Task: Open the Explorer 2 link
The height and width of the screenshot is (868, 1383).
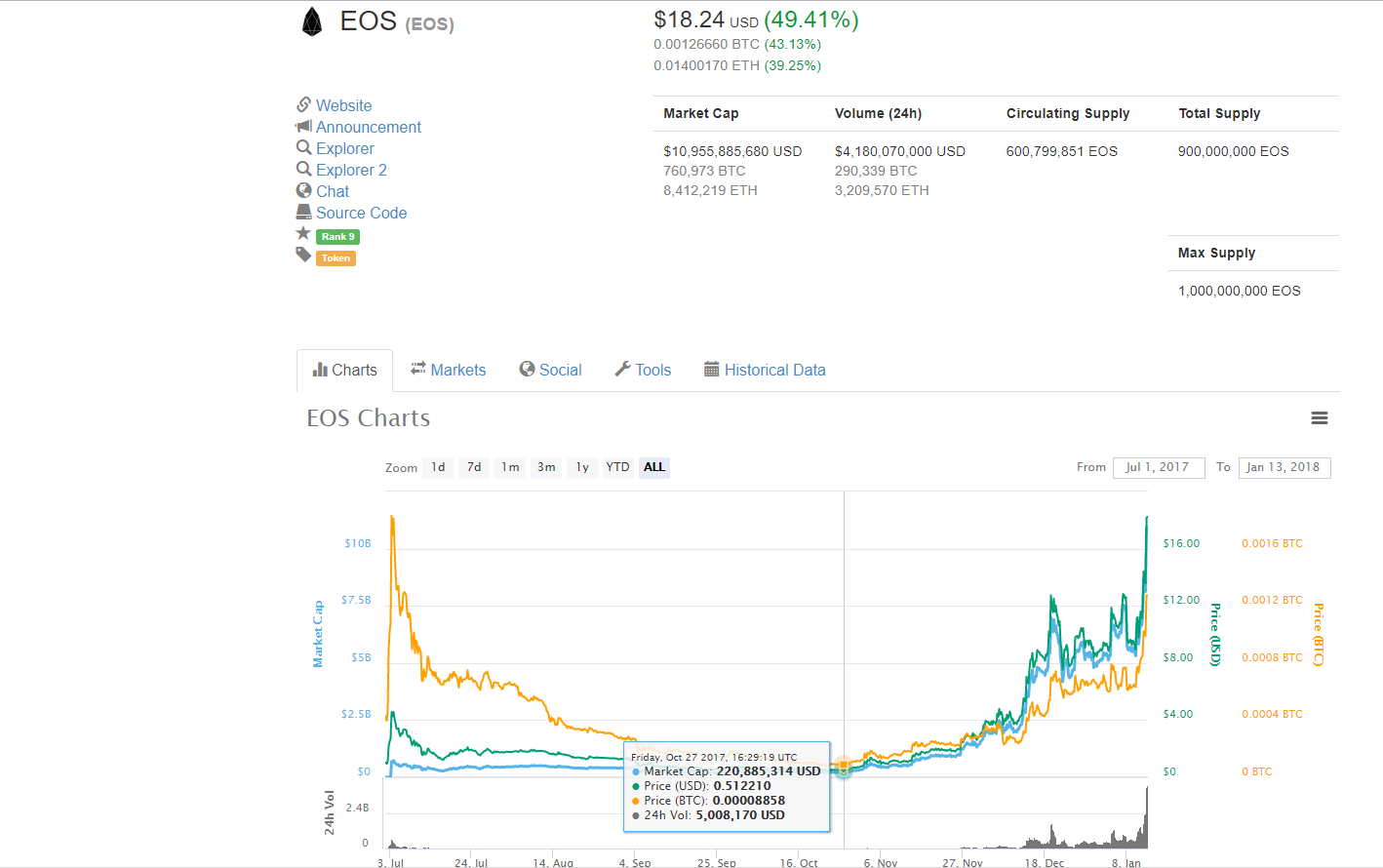Action: 351,170
